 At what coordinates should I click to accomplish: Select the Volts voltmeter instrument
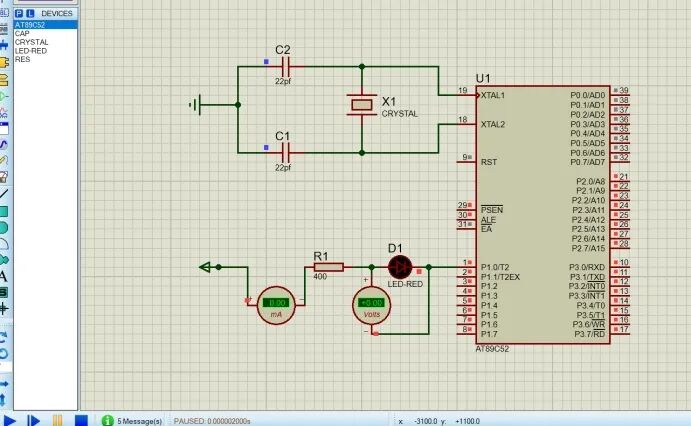372,305
